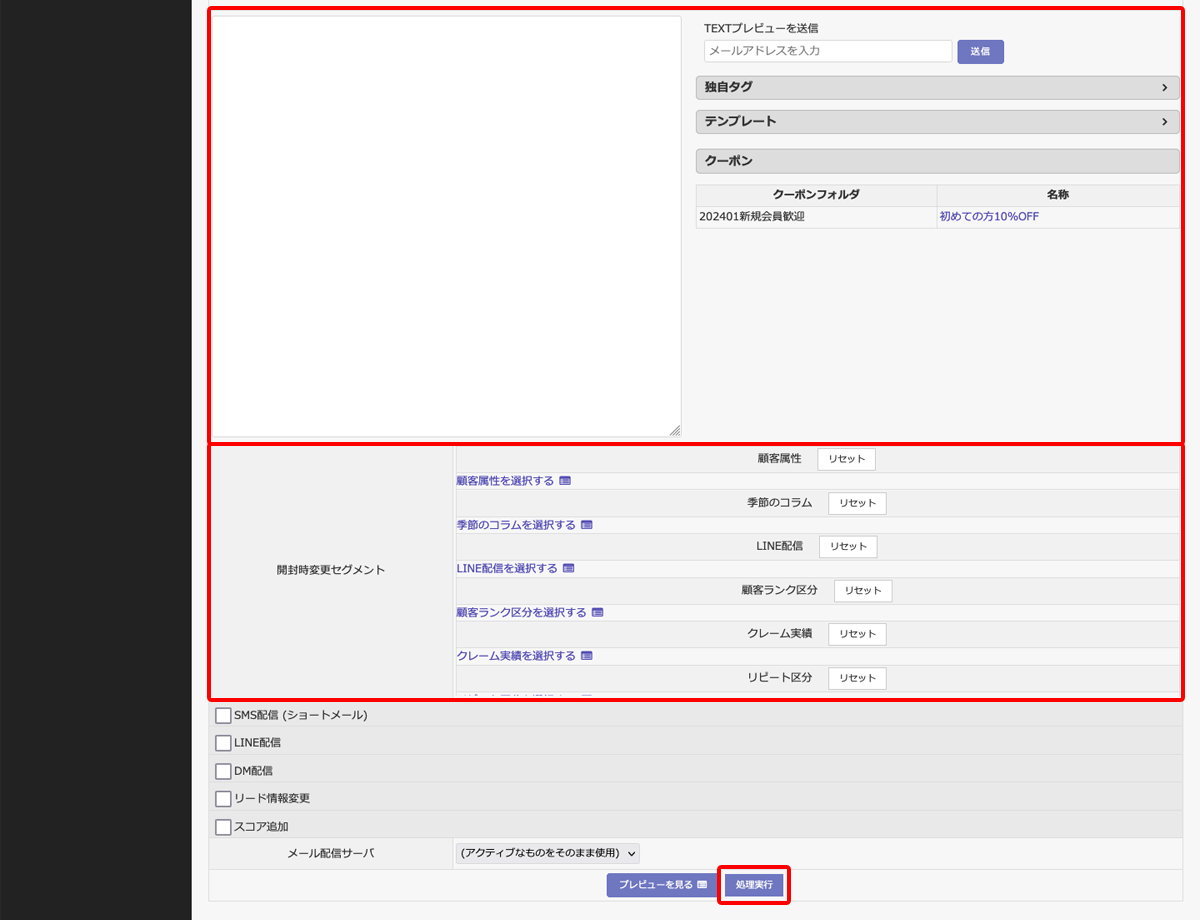This screenshot has height=920, width=1200.
Task: Expand the テンプレート section
Action: coord(937,122)
